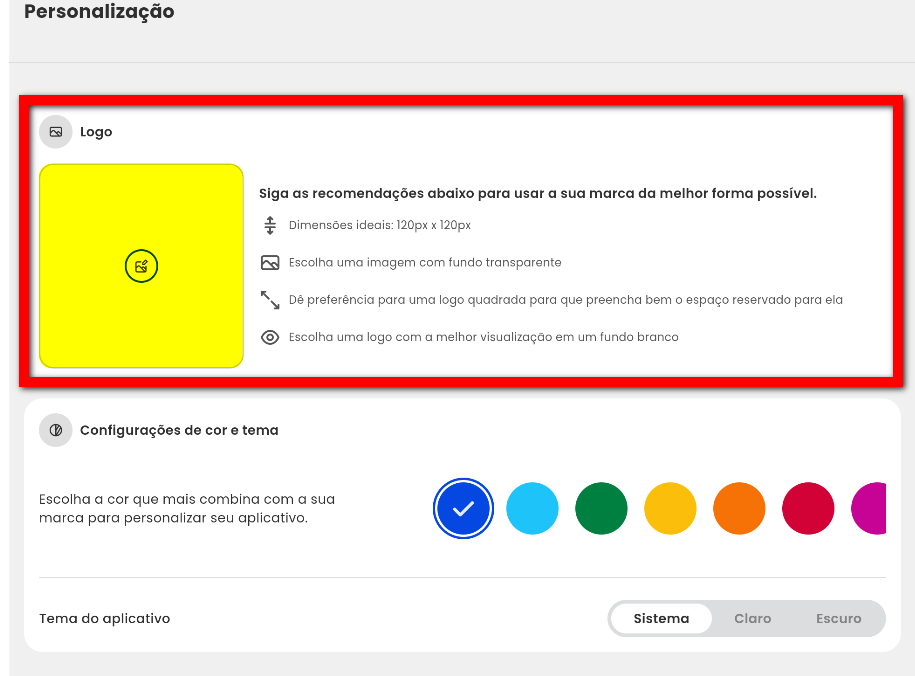Select the orange color swatch
Viewport: 915px width, 676px height.
click(x=739, y=508)
